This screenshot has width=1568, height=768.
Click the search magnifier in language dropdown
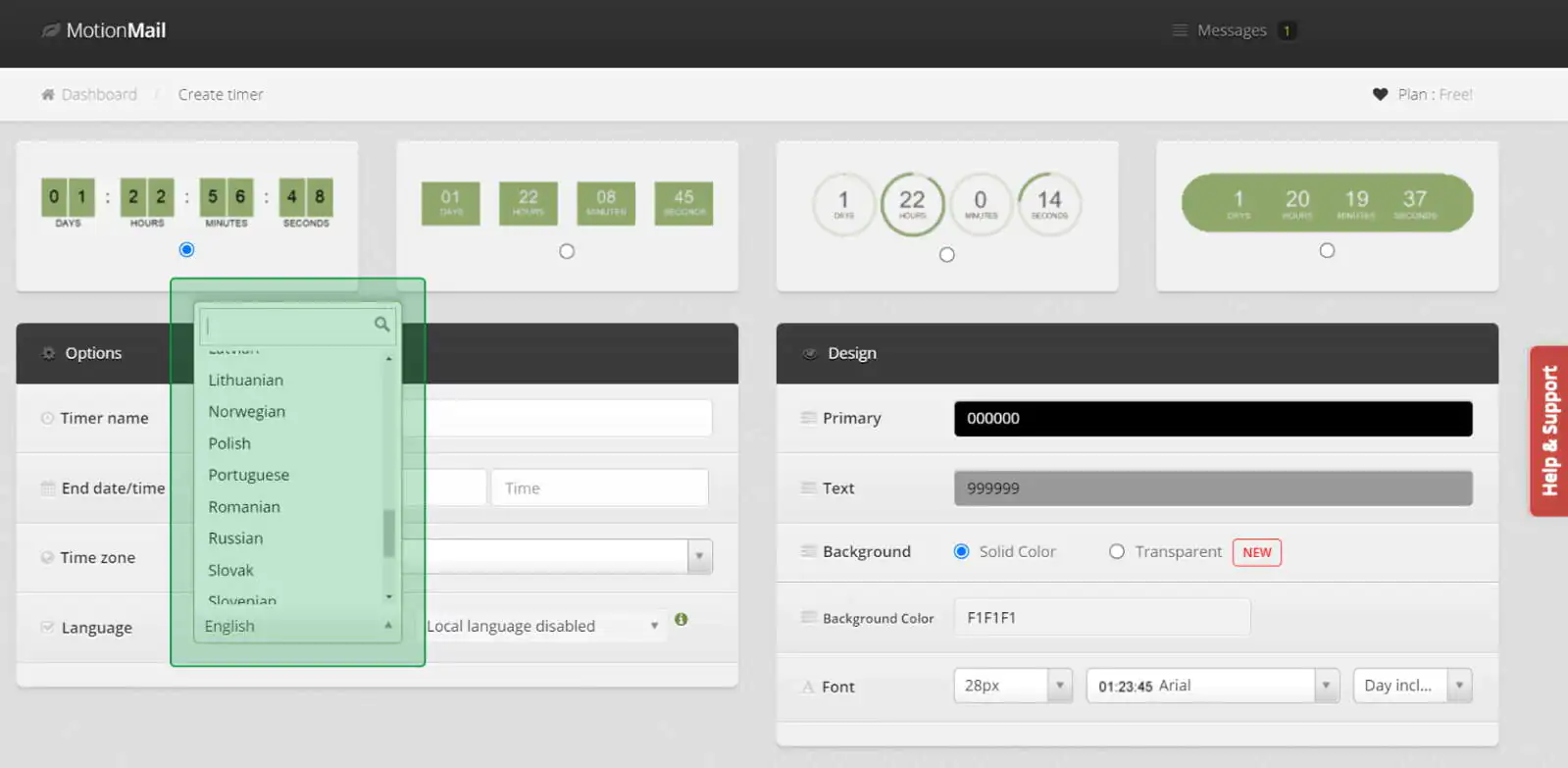pyautogui.click(x=381, y=324)
